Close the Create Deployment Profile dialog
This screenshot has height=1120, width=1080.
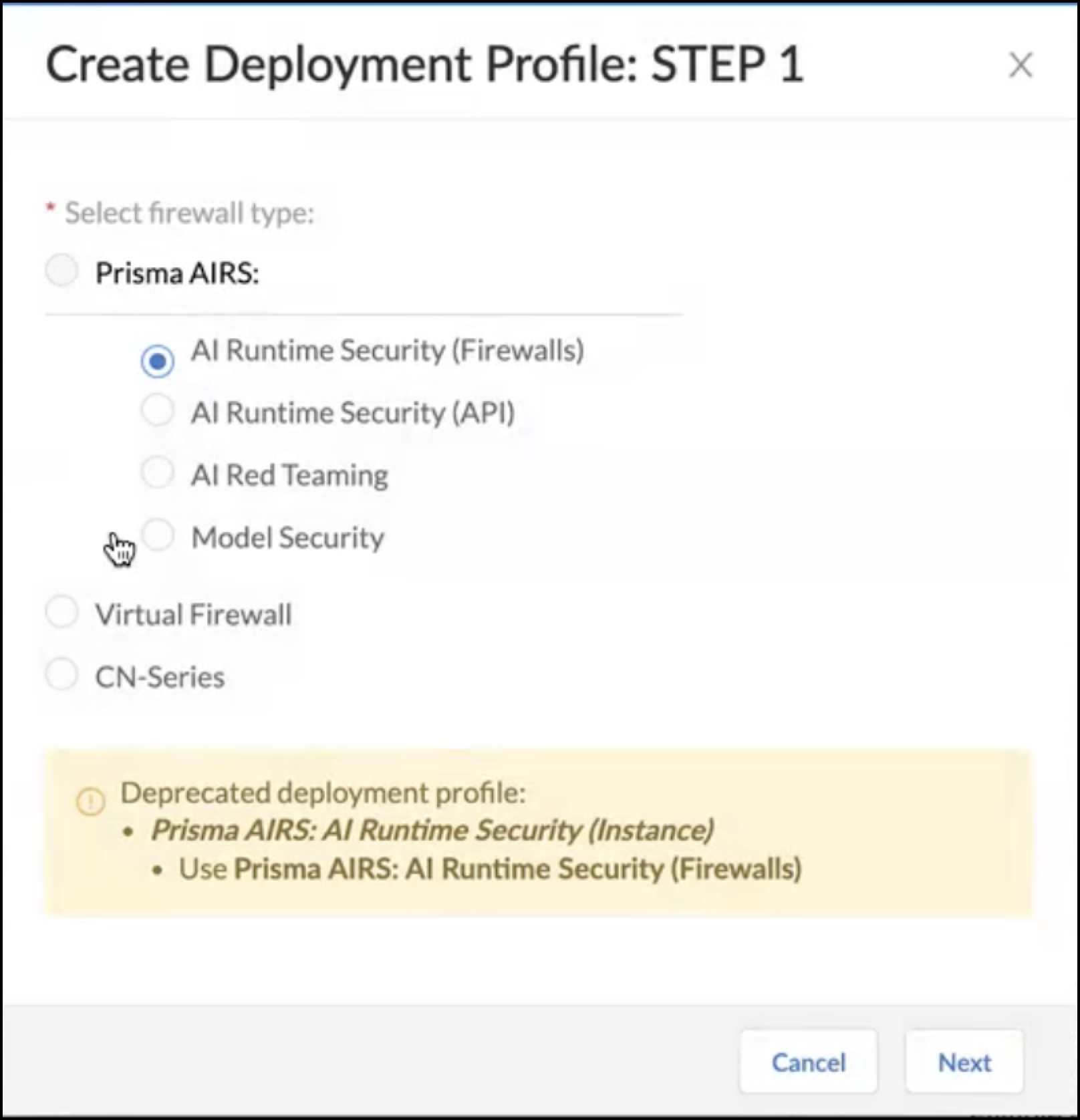click(1021, 65)
